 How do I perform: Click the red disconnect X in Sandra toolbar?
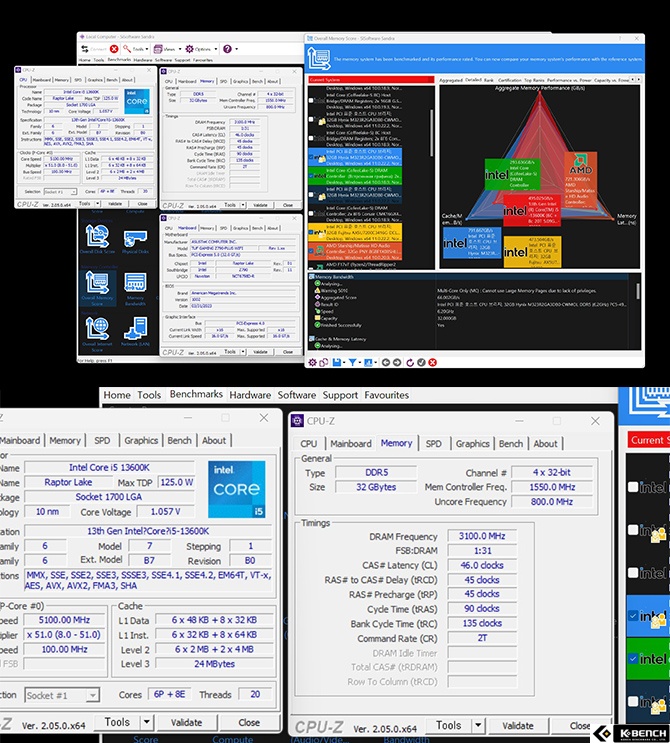pyautogui.click(x=114, y=49)
